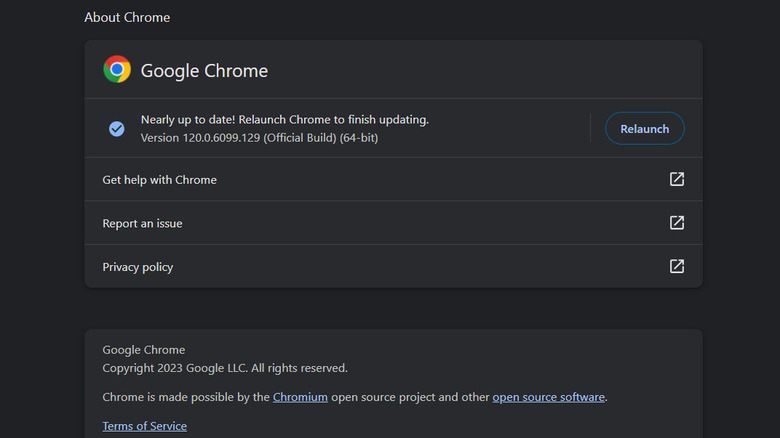The width and height of the screenshot is (780, 438).
Task: Click the blue update checkmark icon
Action: pos(117,129)
